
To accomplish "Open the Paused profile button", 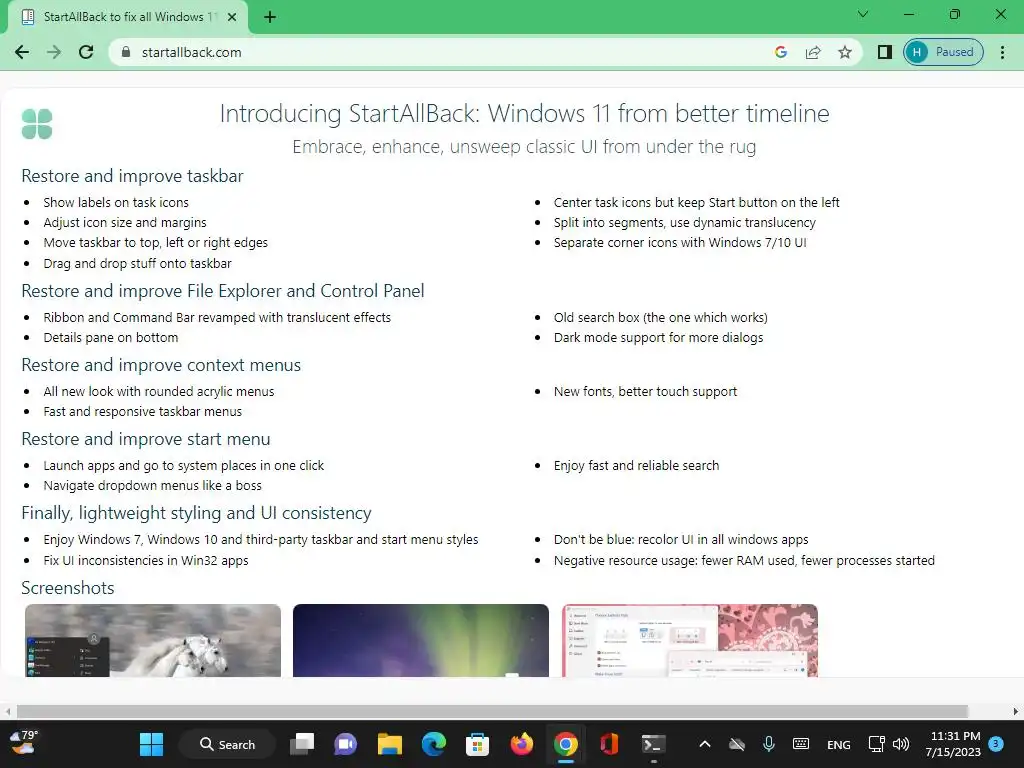I will click(x=943, y=52).
